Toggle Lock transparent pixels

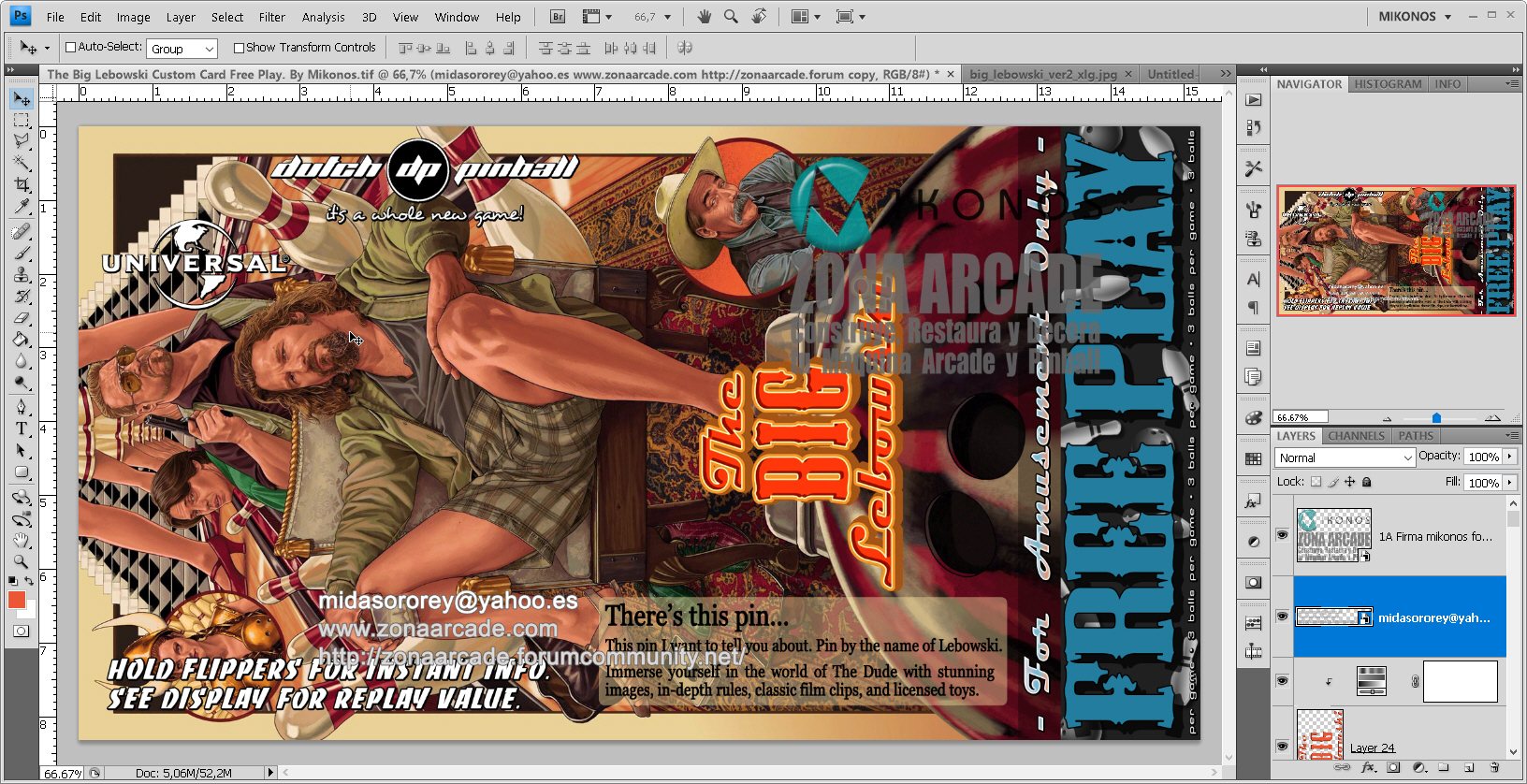[1316, 482]
